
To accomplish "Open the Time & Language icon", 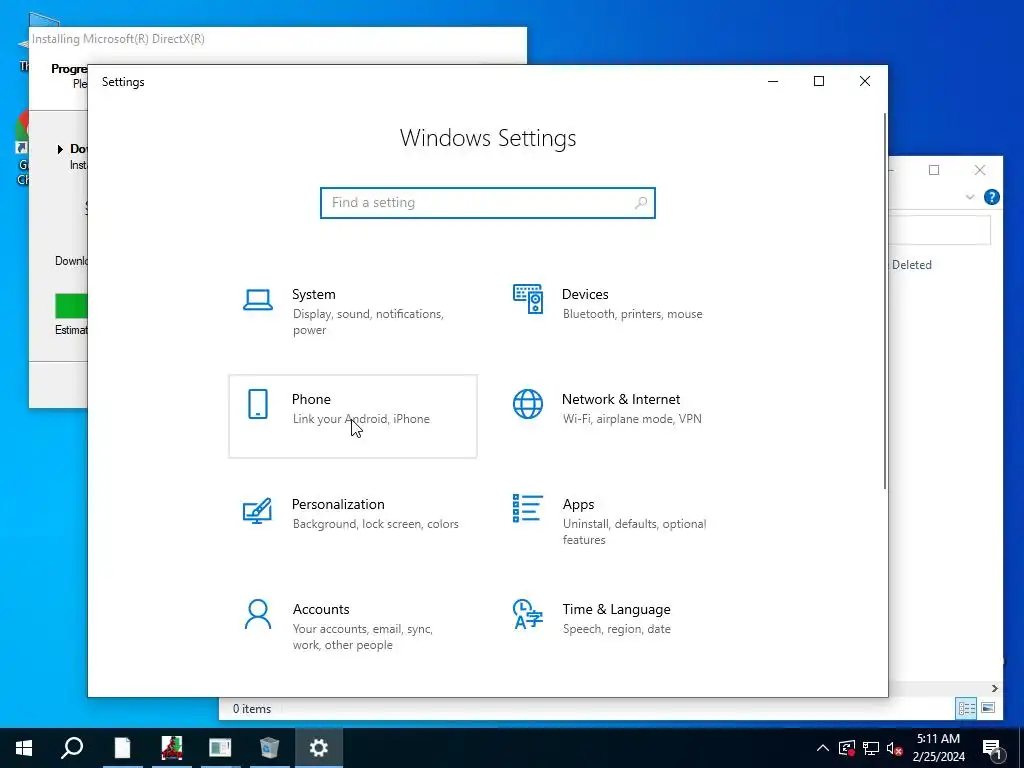I will [528, 614].
